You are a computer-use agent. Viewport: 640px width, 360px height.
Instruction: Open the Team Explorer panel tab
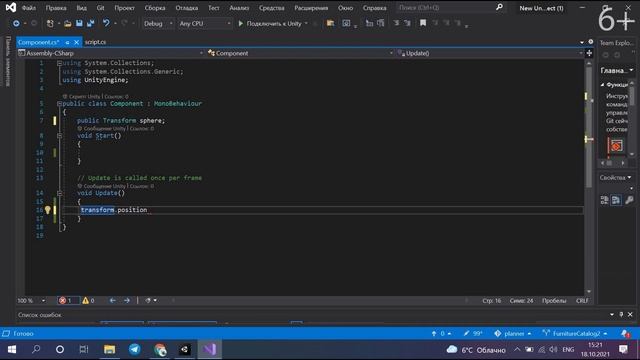[x=616, y=42]
